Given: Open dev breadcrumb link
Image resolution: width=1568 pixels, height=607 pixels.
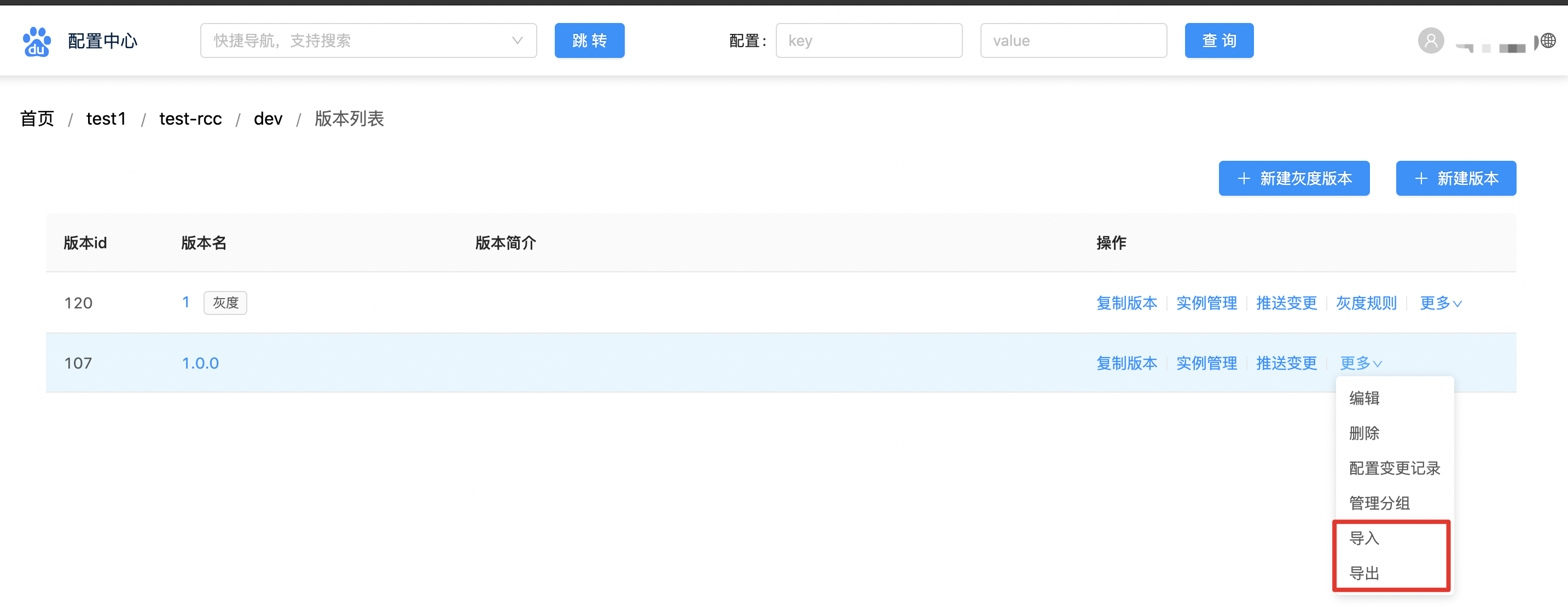Looking at the screenshot, I should coord(268,119).
